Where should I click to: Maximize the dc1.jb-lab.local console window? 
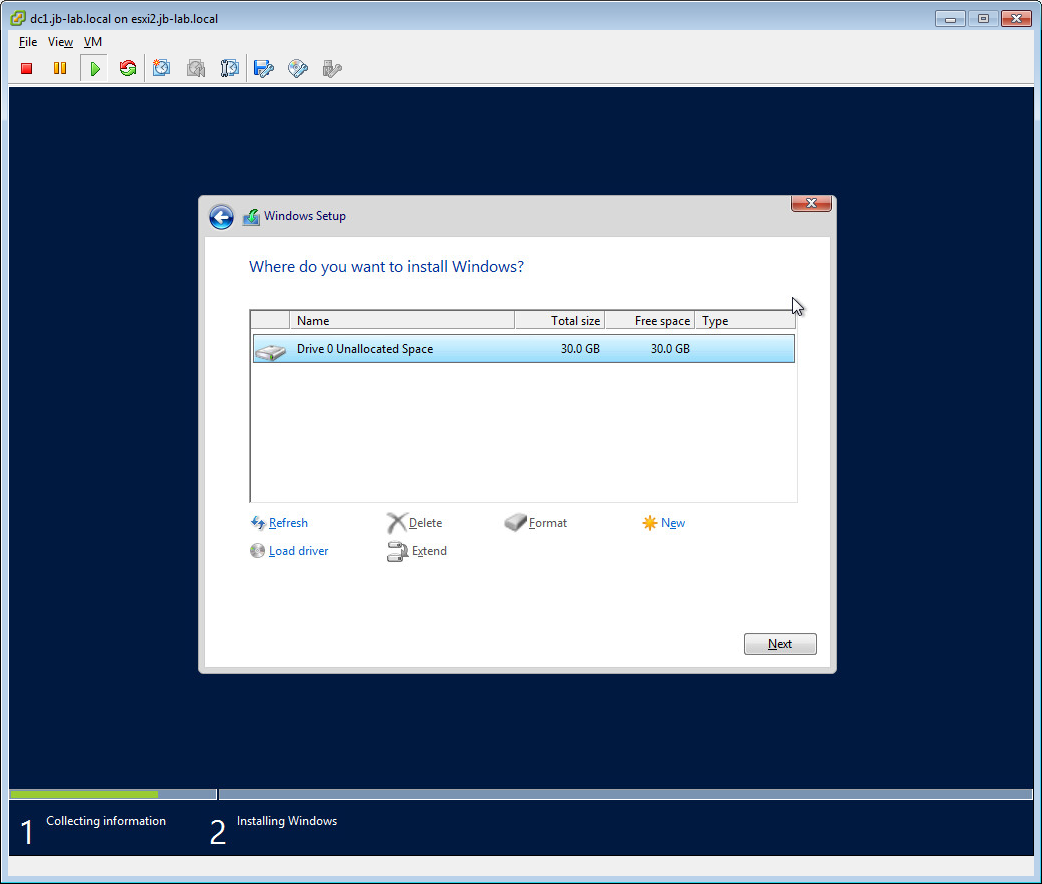pyautogui.click(x=984, y=19)
